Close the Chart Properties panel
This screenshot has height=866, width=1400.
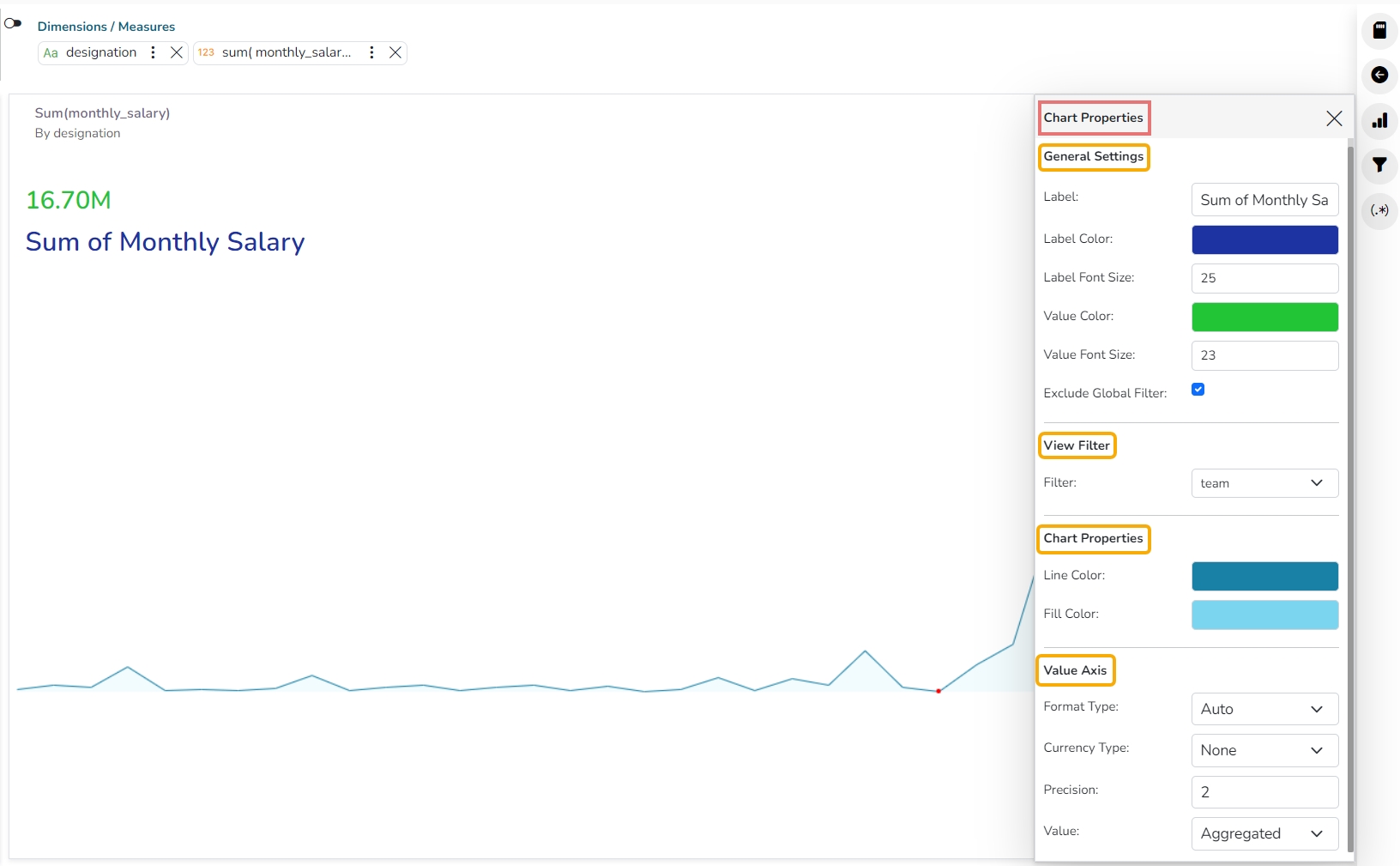1334,118
